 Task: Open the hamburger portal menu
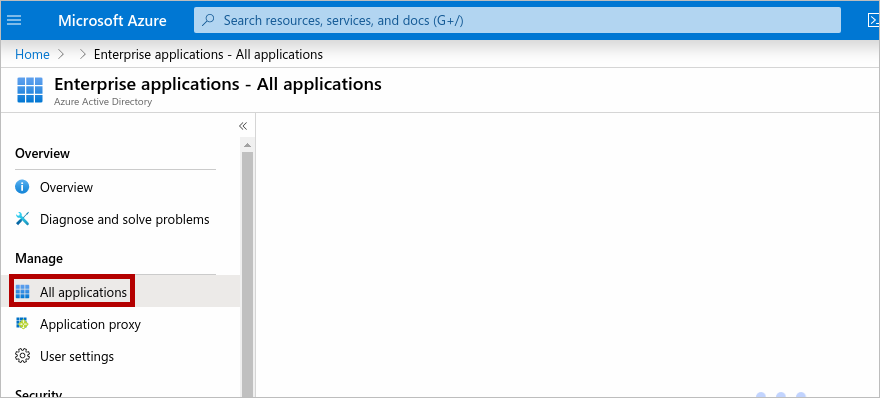pyautogui.click(x=13, y=20)
